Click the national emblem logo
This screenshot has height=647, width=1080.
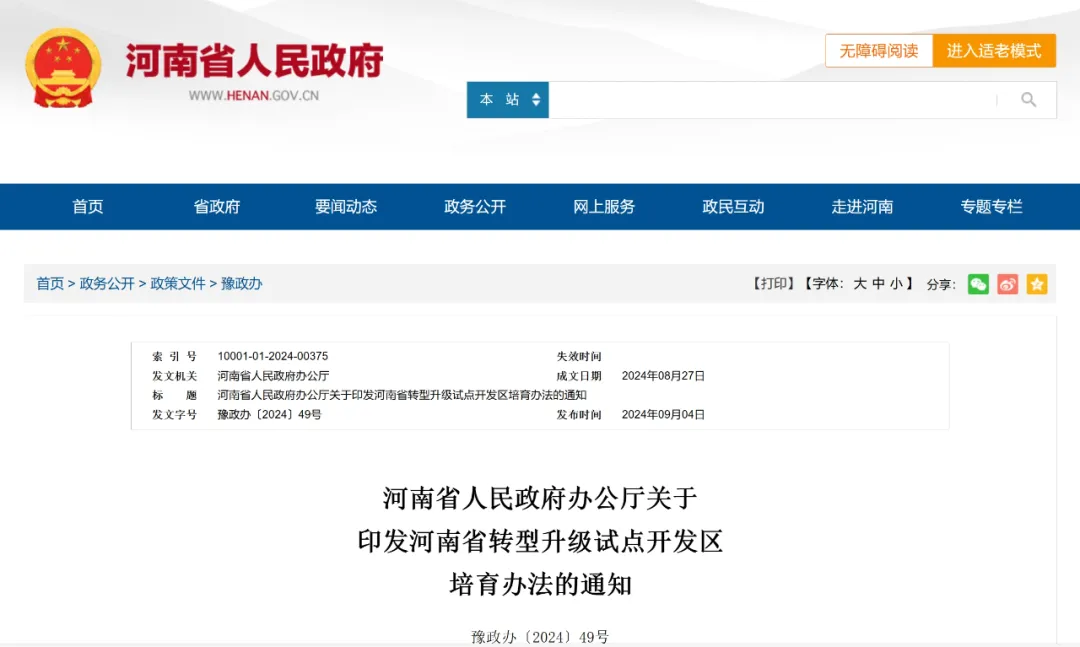point(63,67)
